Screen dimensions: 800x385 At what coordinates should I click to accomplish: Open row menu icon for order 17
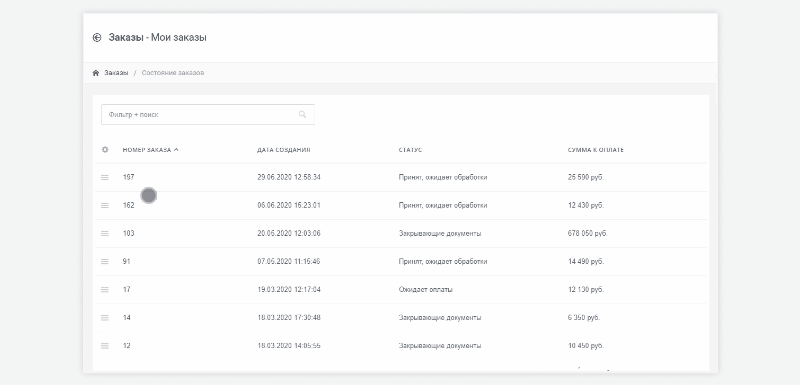[105, 290]
